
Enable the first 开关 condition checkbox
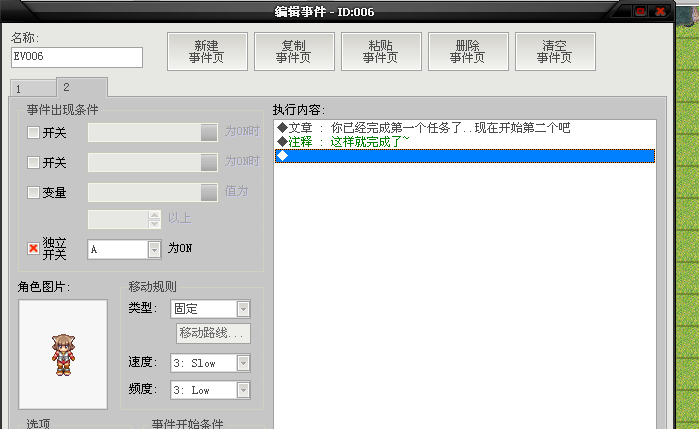33,132
